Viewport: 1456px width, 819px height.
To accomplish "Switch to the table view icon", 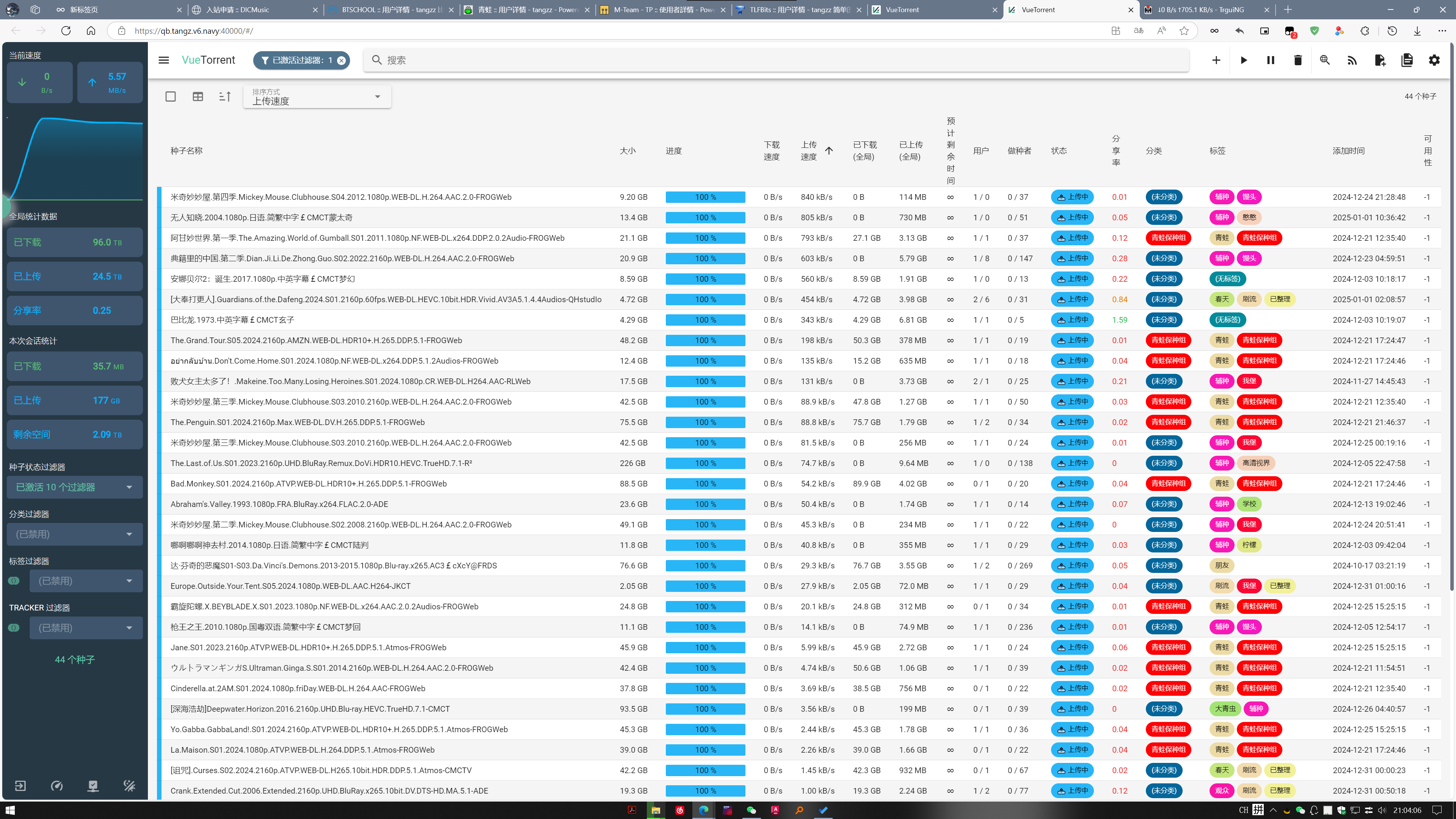I will click(198, 97).
